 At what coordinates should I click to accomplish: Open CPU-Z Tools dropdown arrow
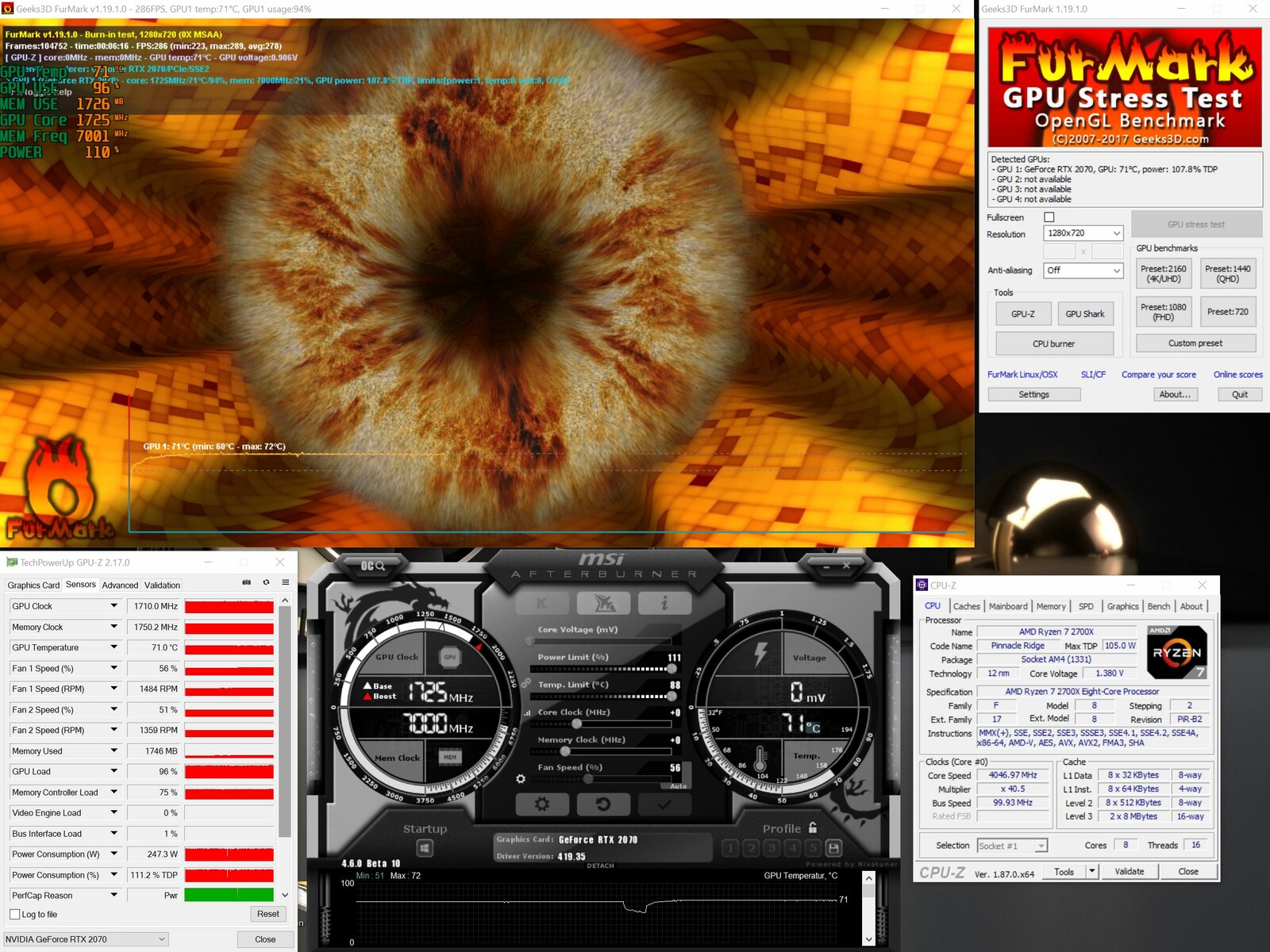pos(1092,871)
